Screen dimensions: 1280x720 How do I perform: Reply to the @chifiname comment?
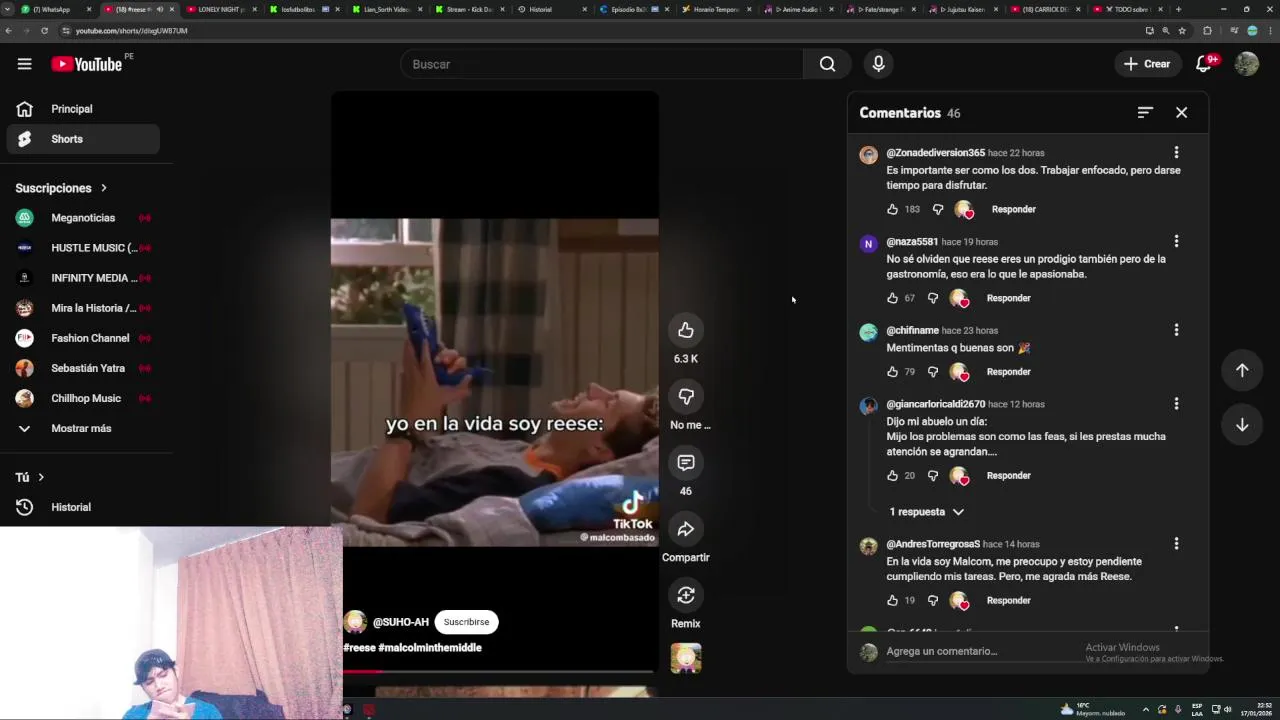pos(1008,372)
